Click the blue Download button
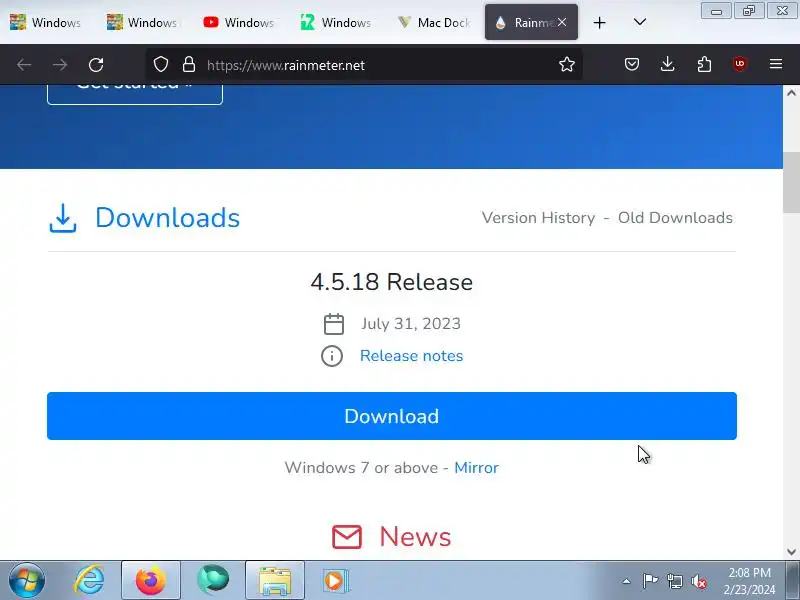This screenshot has width=800, height=600. click(392, 416)
